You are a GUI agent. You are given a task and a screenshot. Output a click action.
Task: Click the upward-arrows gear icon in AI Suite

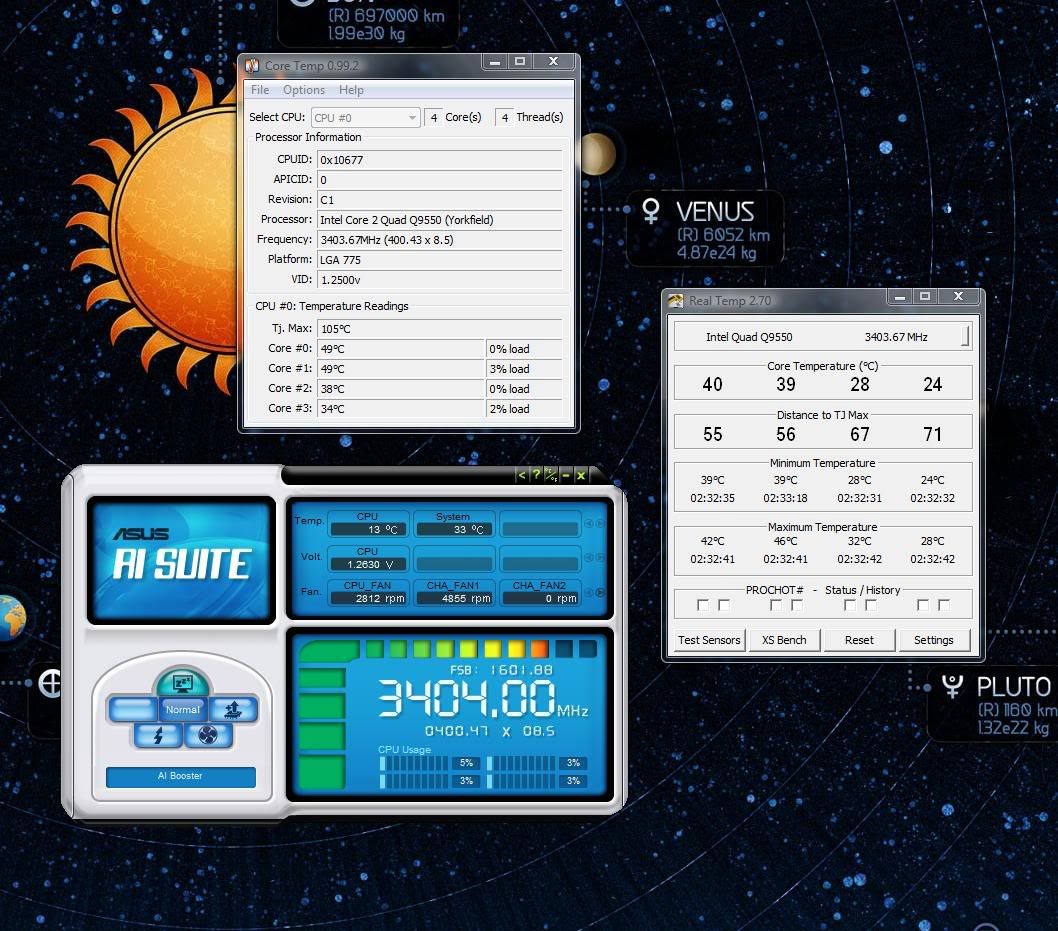[233, 709]
